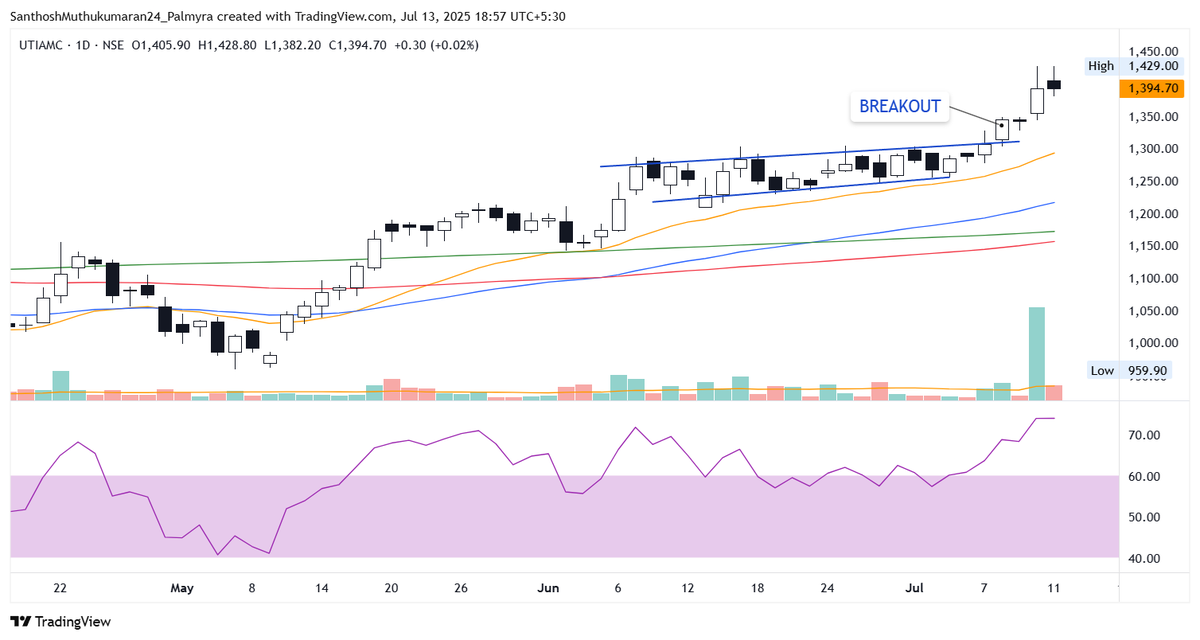This screenshot has width=1200, height=640.
Task: Click the 20 date label on time axis
Action: coord(392,588)
